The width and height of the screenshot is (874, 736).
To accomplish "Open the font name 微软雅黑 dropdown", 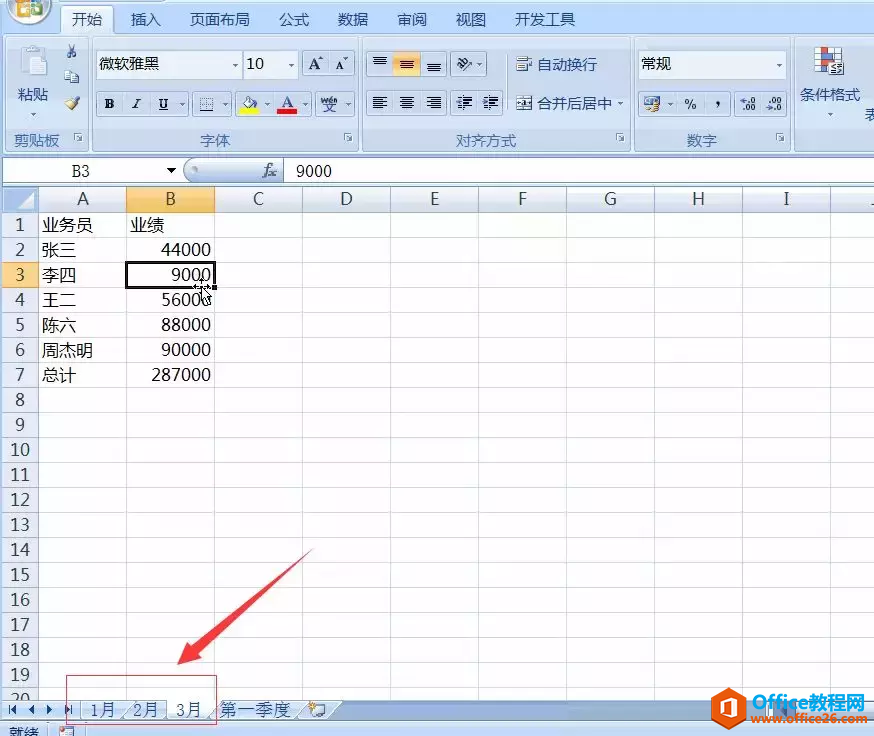I will point(235,65).
